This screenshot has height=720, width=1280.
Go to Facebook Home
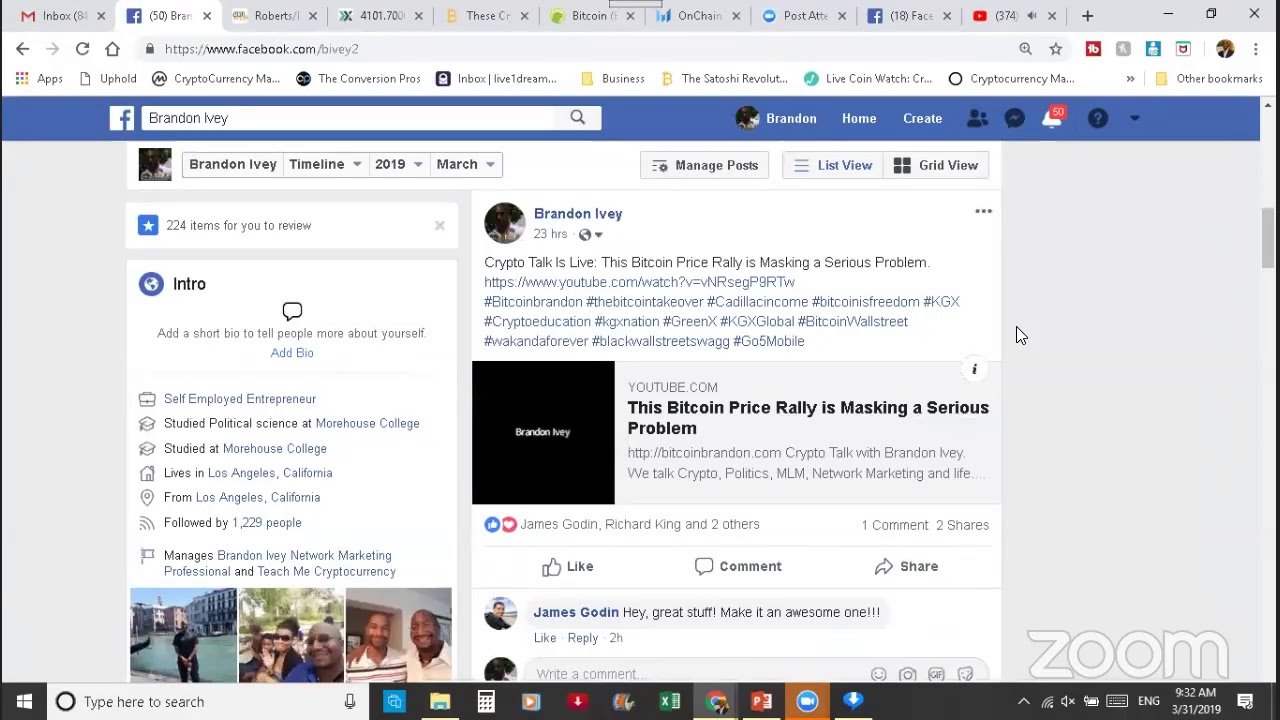point(859,118)
